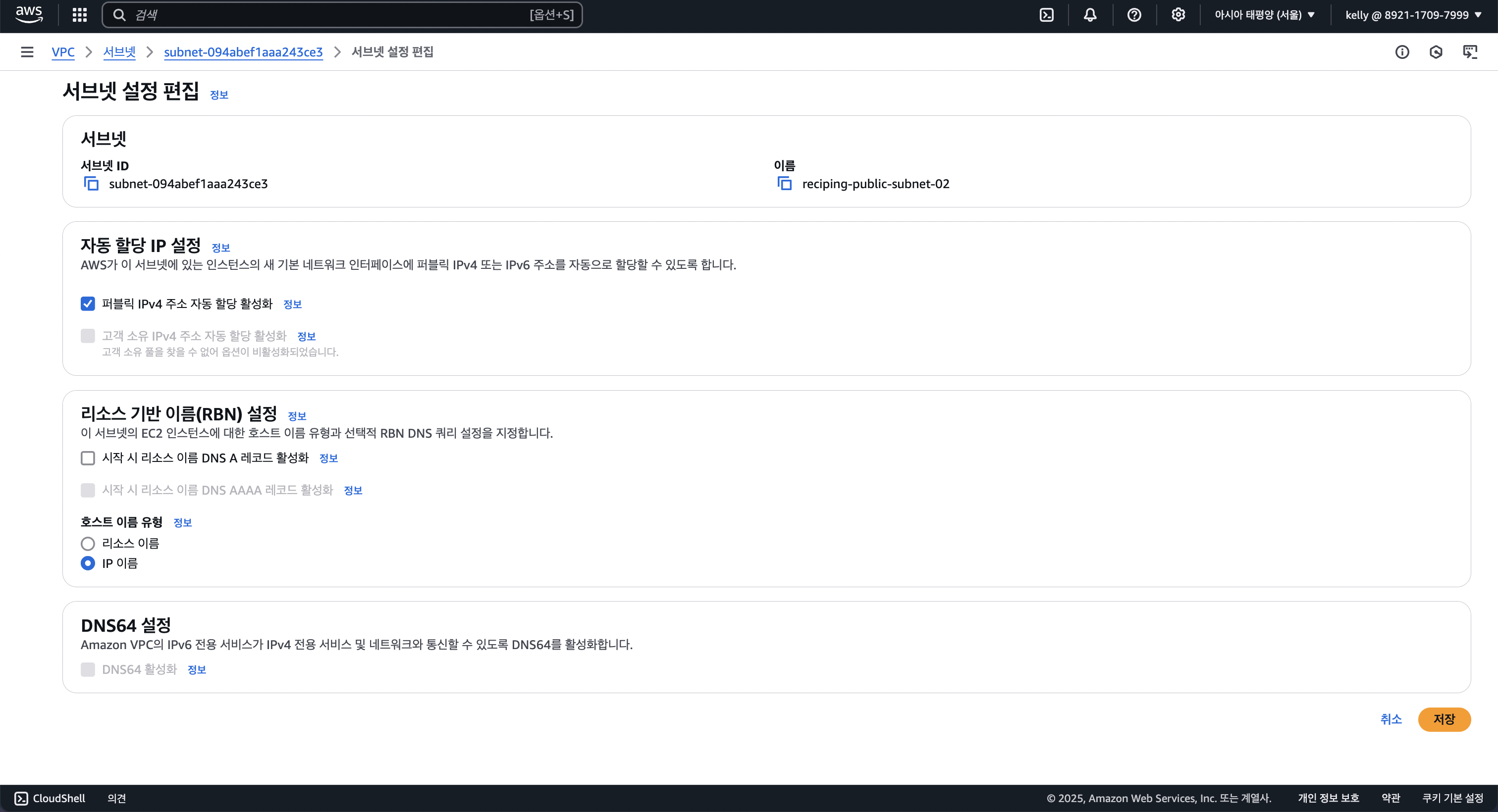Copy the subnet name reciping-public-subnet-02
The image size is (1498, 812).
[x=785, y=184]
